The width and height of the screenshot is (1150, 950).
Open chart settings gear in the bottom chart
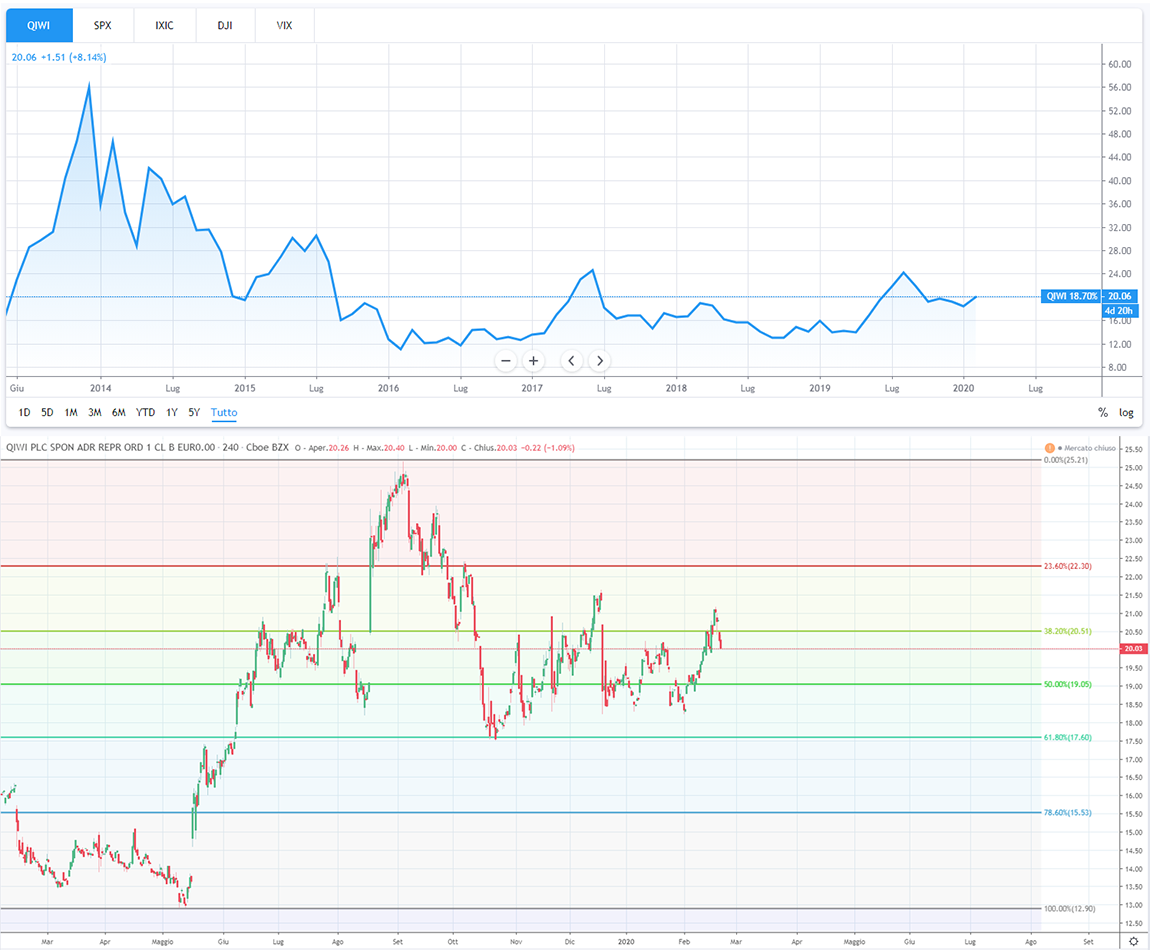point(1133,941)
